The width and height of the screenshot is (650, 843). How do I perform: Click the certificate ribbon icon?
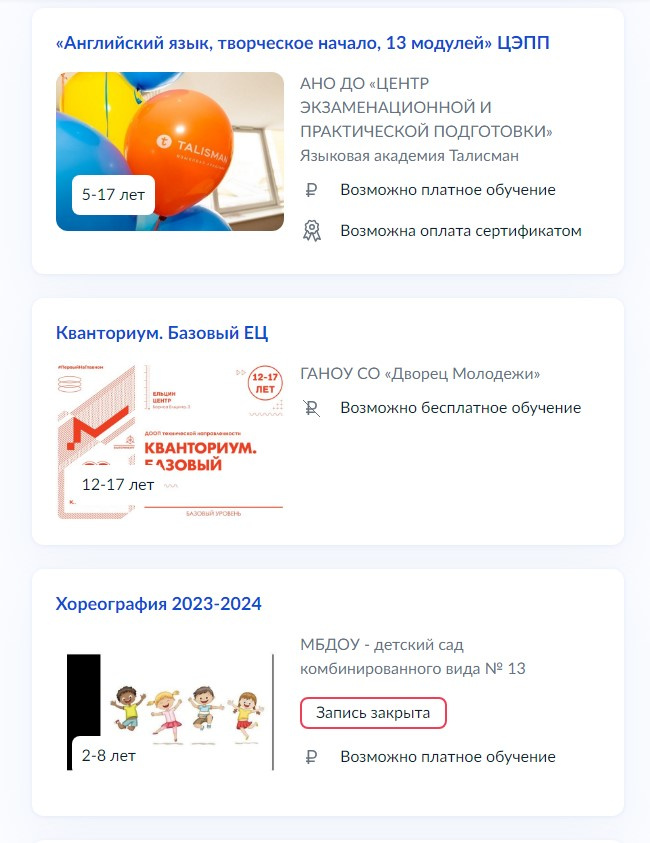point(312,231)
